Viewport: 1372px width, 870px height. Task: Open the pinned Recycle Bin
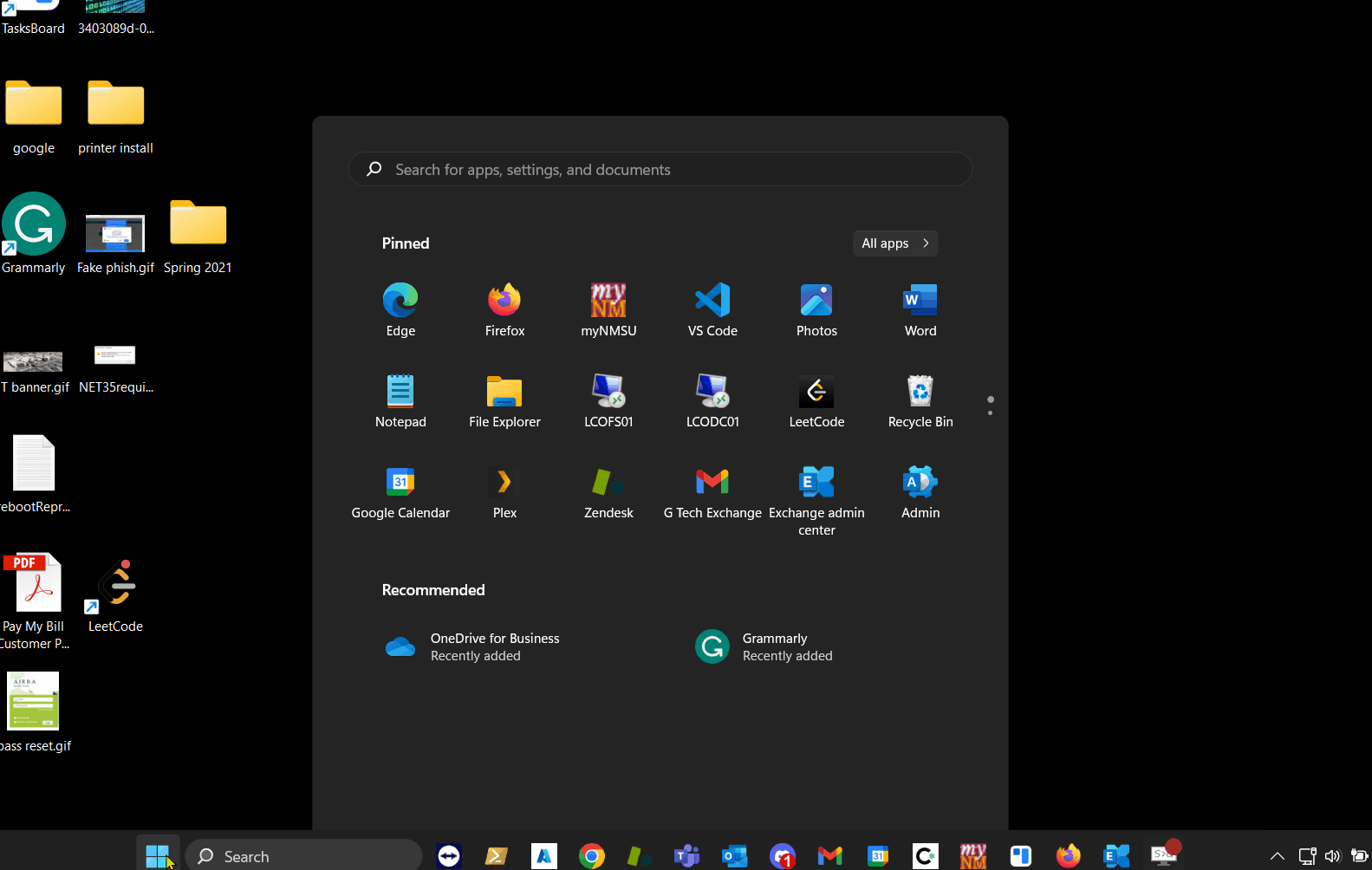[920, 400]
